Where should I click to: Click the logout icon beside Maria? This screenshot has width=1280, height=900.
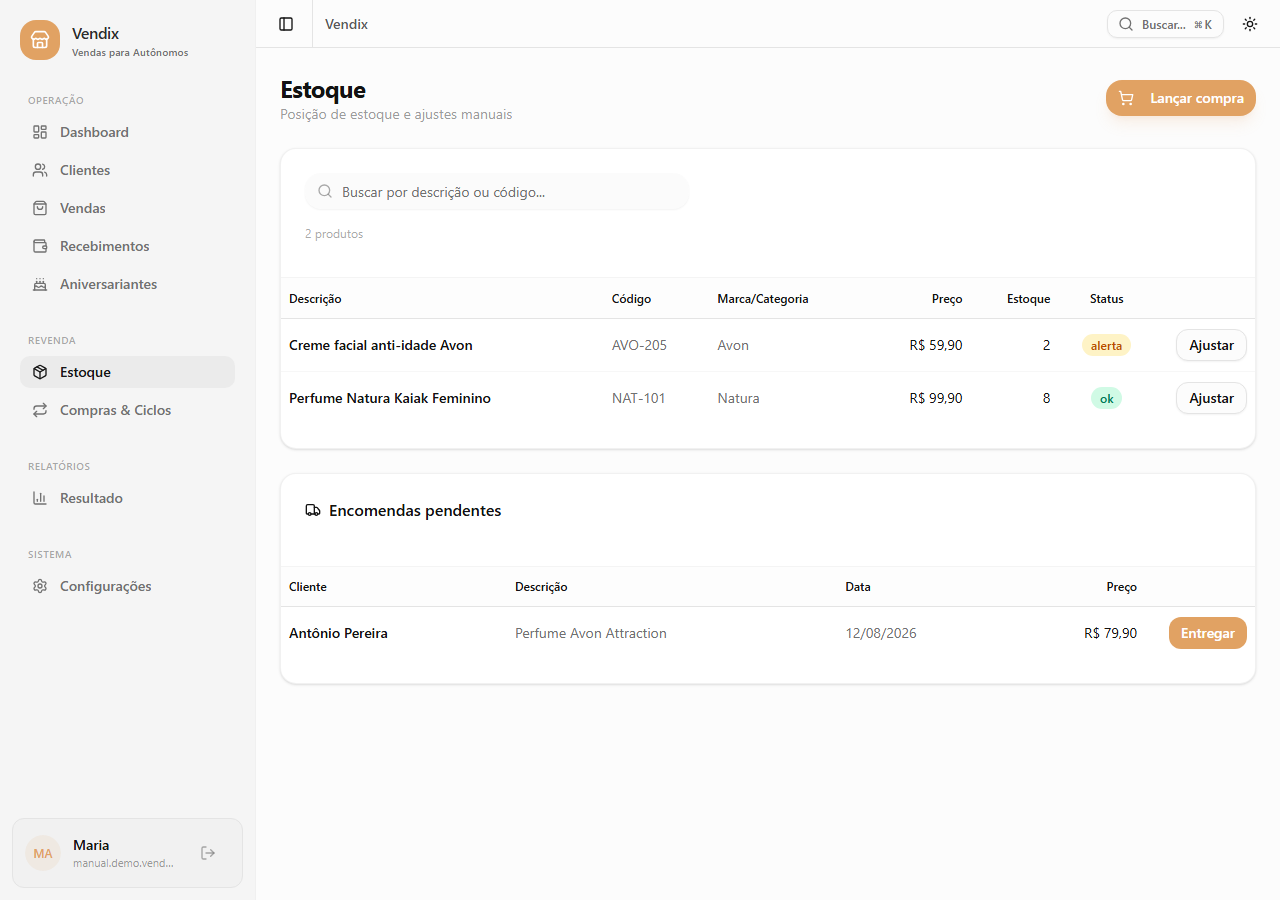coord(208,853)
